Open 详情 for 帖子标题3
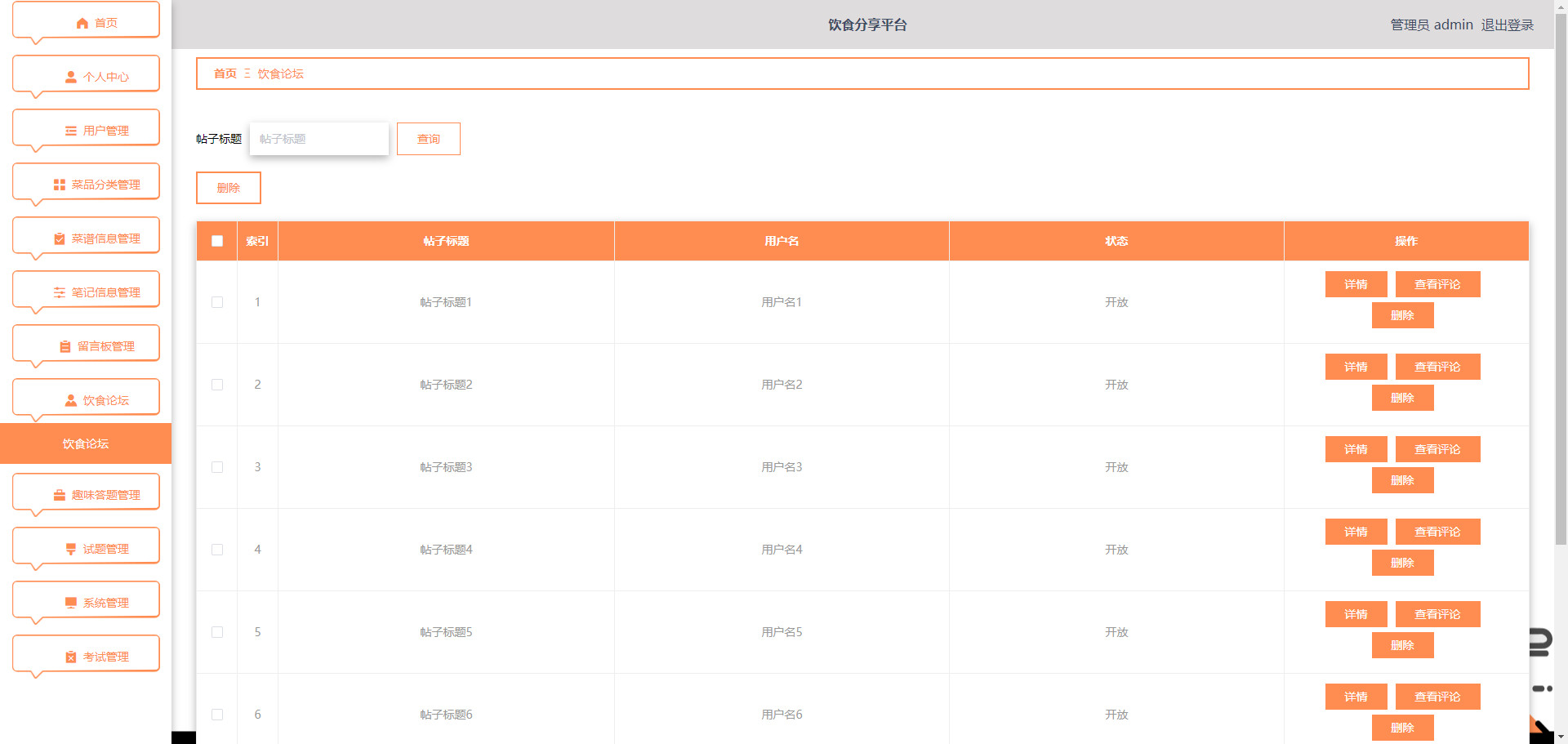Viewport: 1568px width, 744px height. tap(1356, 449)
